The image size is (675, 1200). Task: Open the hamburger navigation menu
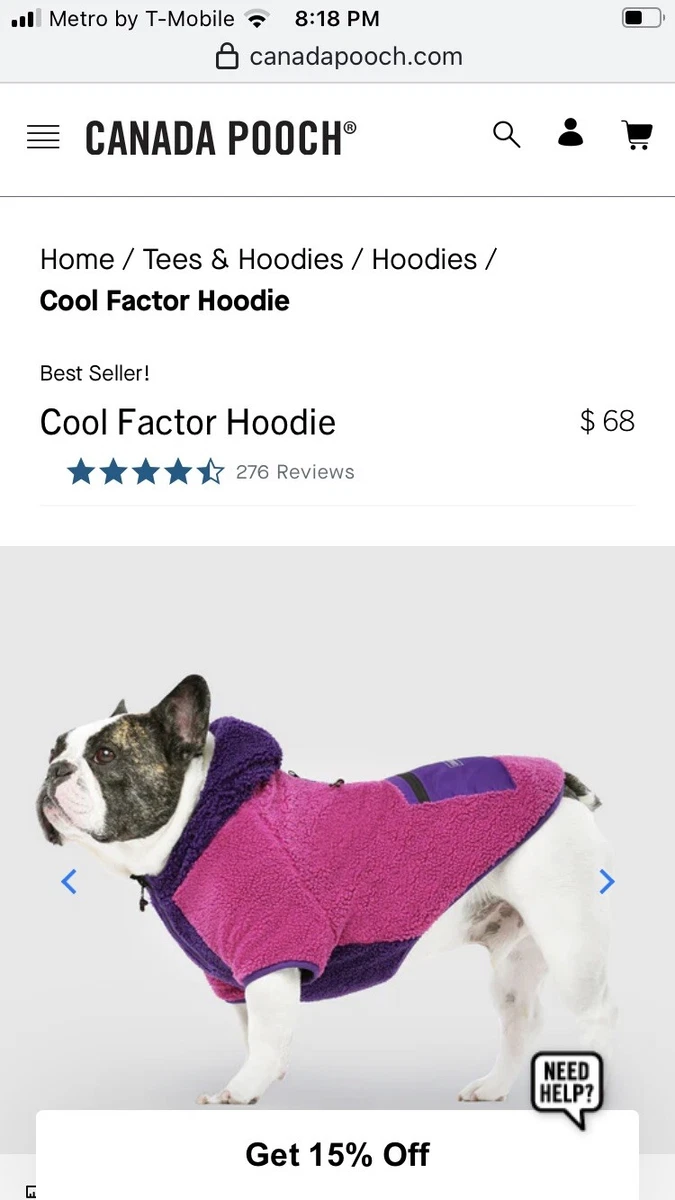43,137
